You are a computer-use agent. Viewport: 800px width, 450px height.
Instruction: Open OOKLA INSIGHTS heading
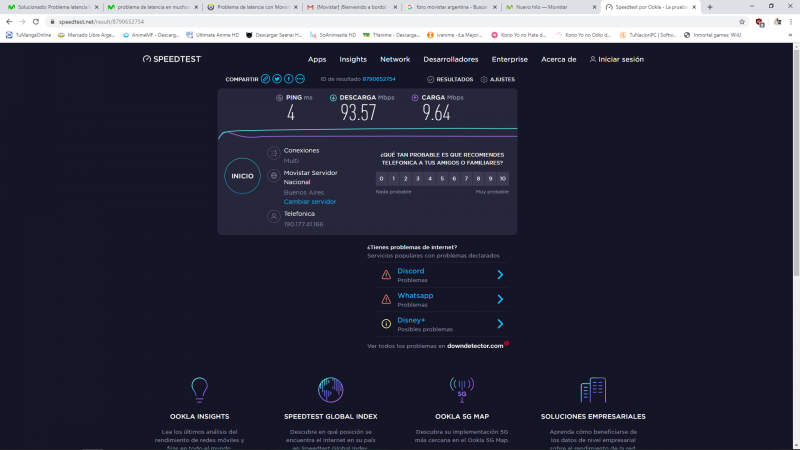pyautogui.click(x=199, y=416)
